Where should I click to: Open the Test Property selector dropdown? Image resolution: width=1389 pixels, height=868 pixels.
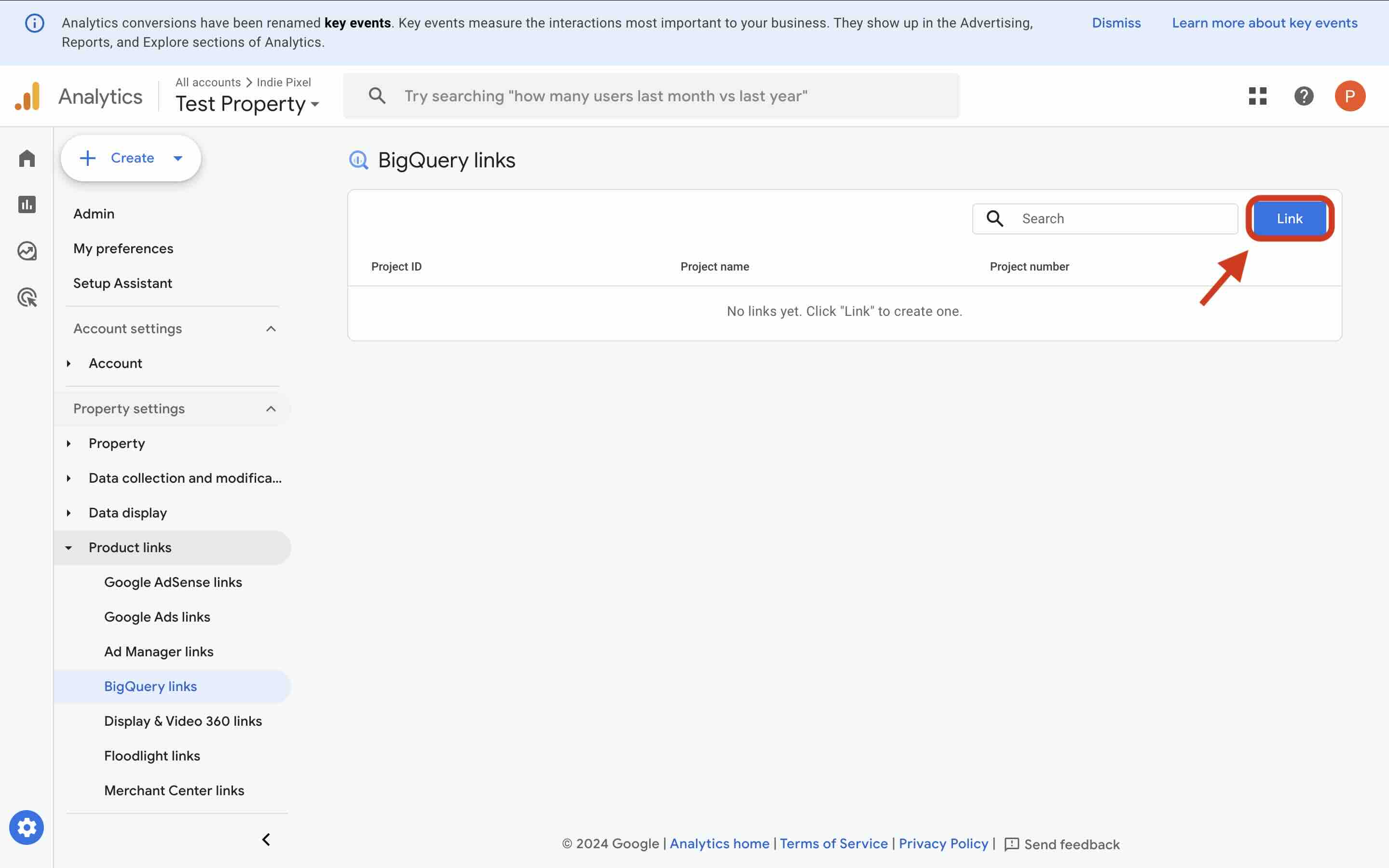click(x=247, y=104)
